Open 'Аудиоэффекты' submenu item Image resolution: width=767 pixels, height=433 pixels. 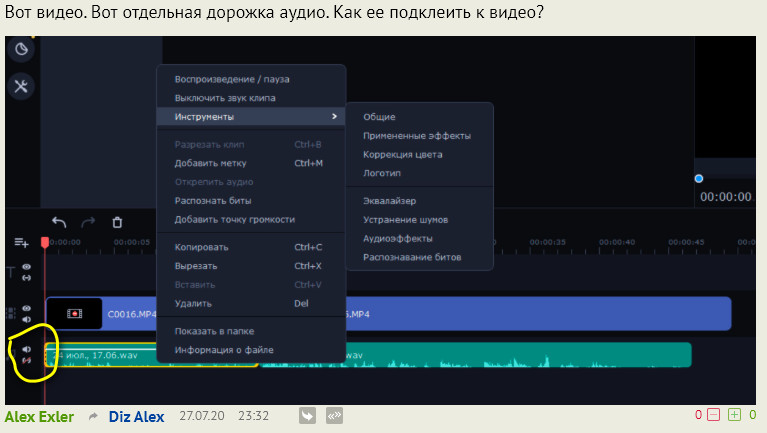coord(419,238)
